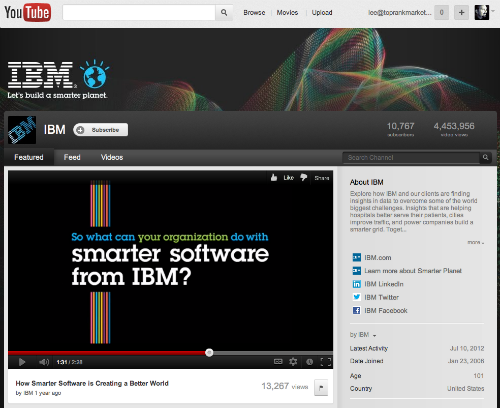Expand the About IBM description with more

point(476,242)
